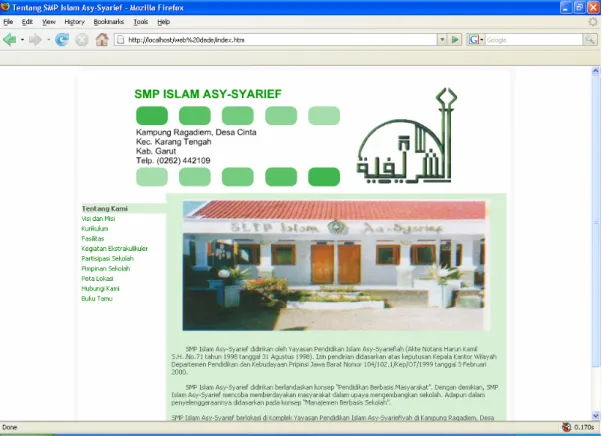
Task: Go to the Home page icon
Action: coord(102,40)
